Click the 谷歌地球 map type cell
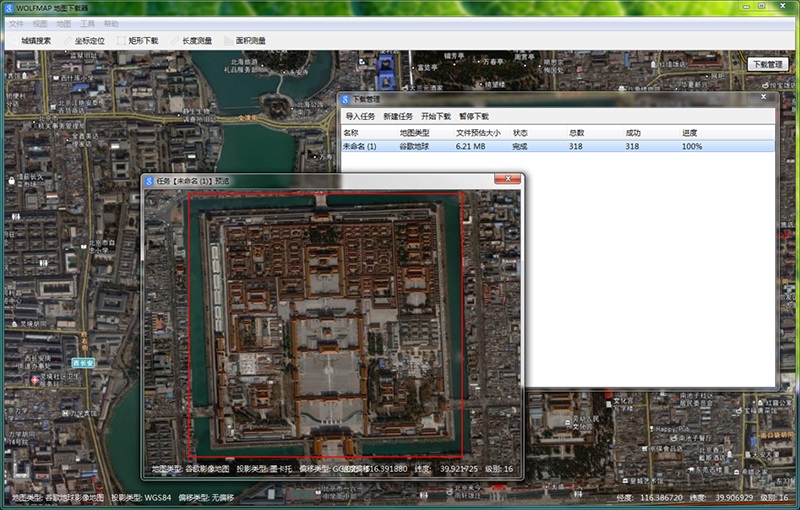 [414, 146]
